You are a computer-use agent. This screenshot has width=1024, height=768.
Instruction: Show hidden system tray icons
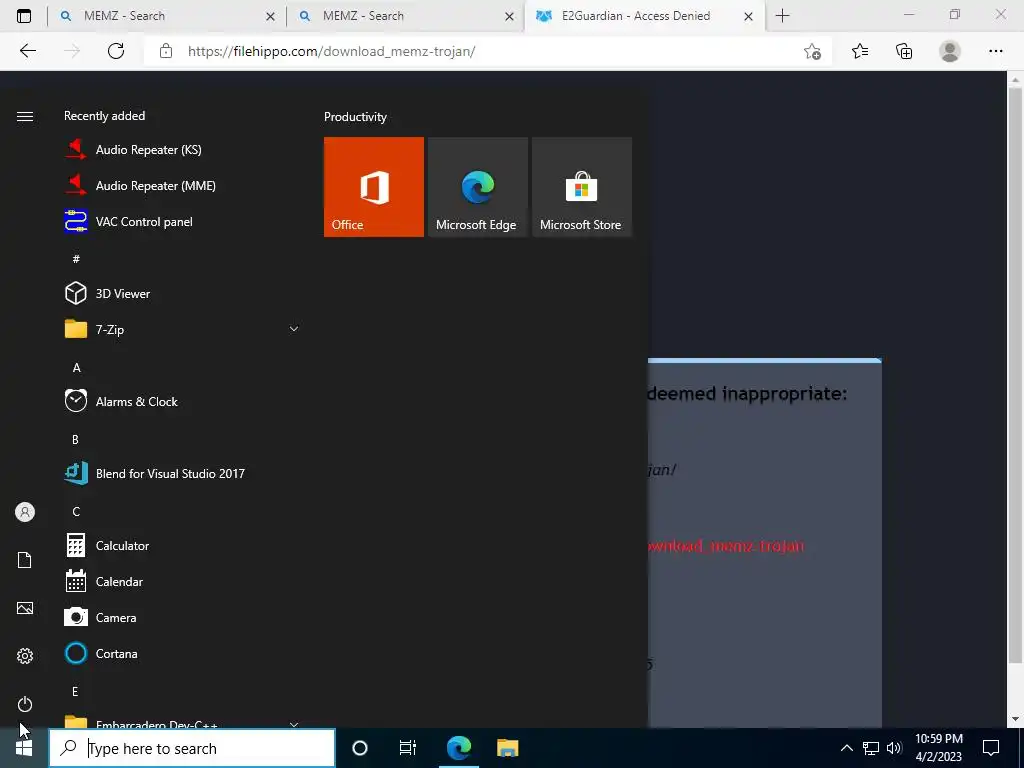click(x=846, y=748)
